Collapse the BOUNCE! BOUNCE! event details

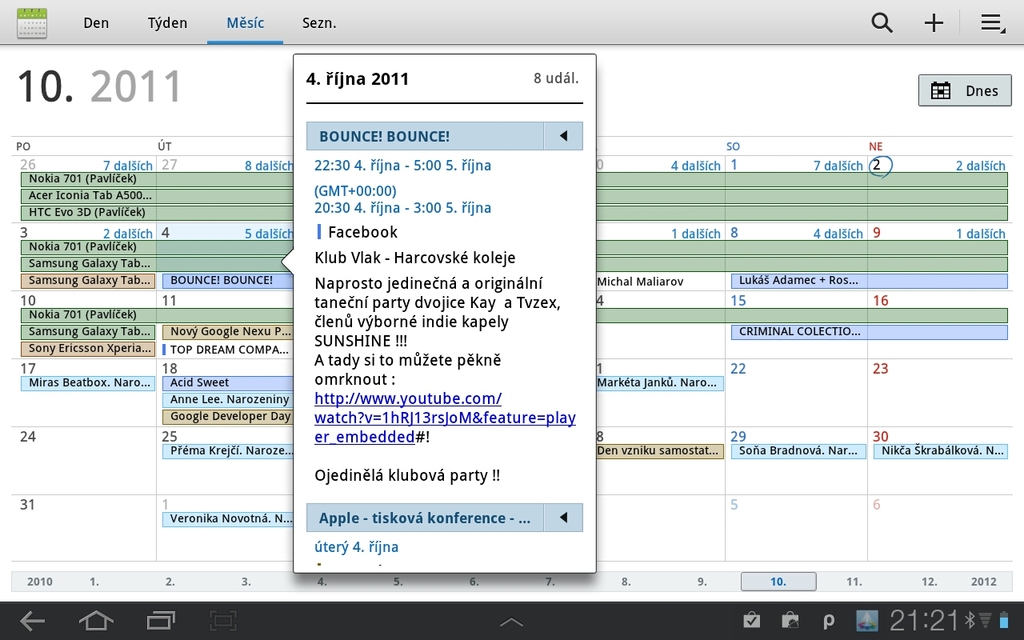[x=563, y=136]
